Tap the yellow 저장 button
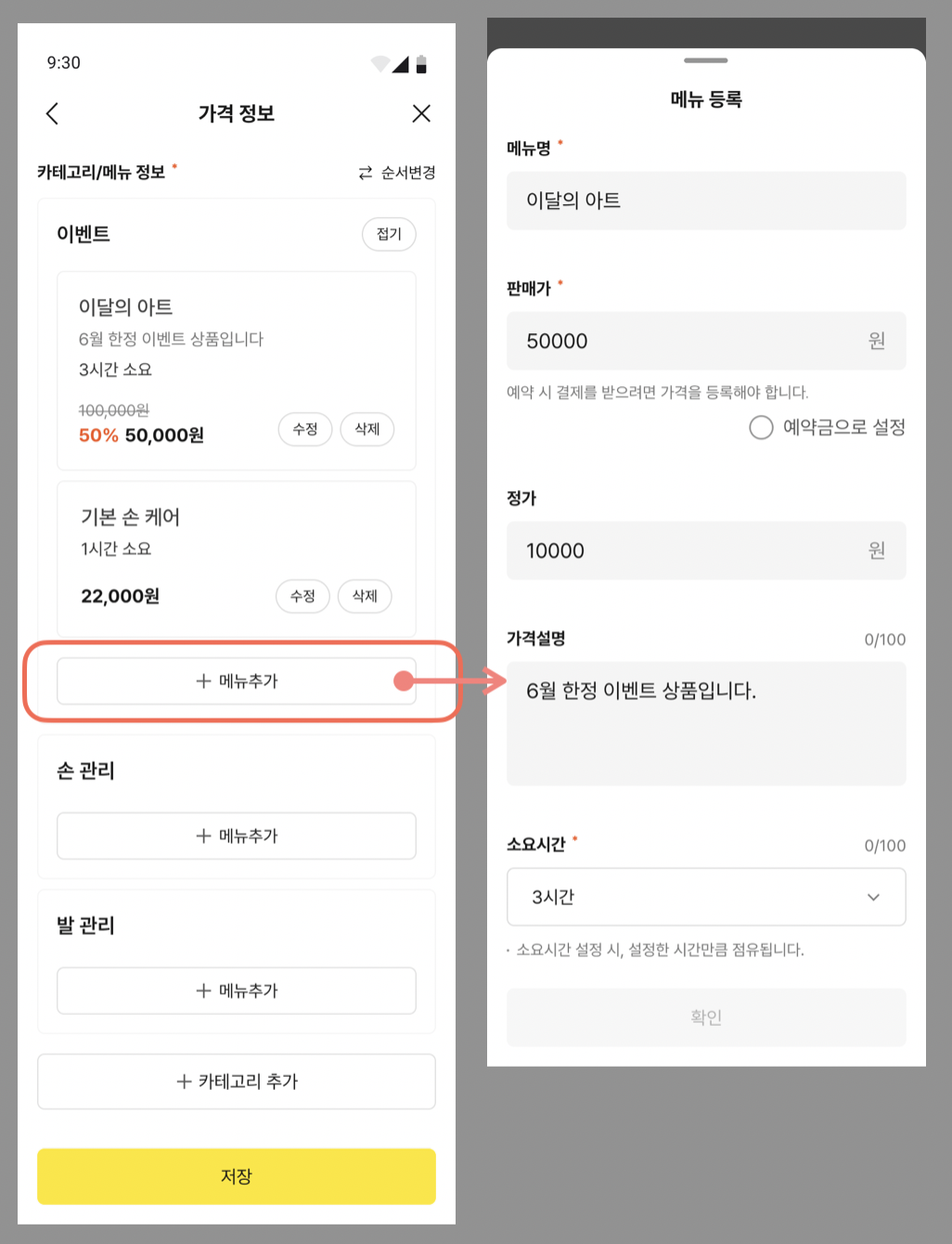 [237, 1176]
